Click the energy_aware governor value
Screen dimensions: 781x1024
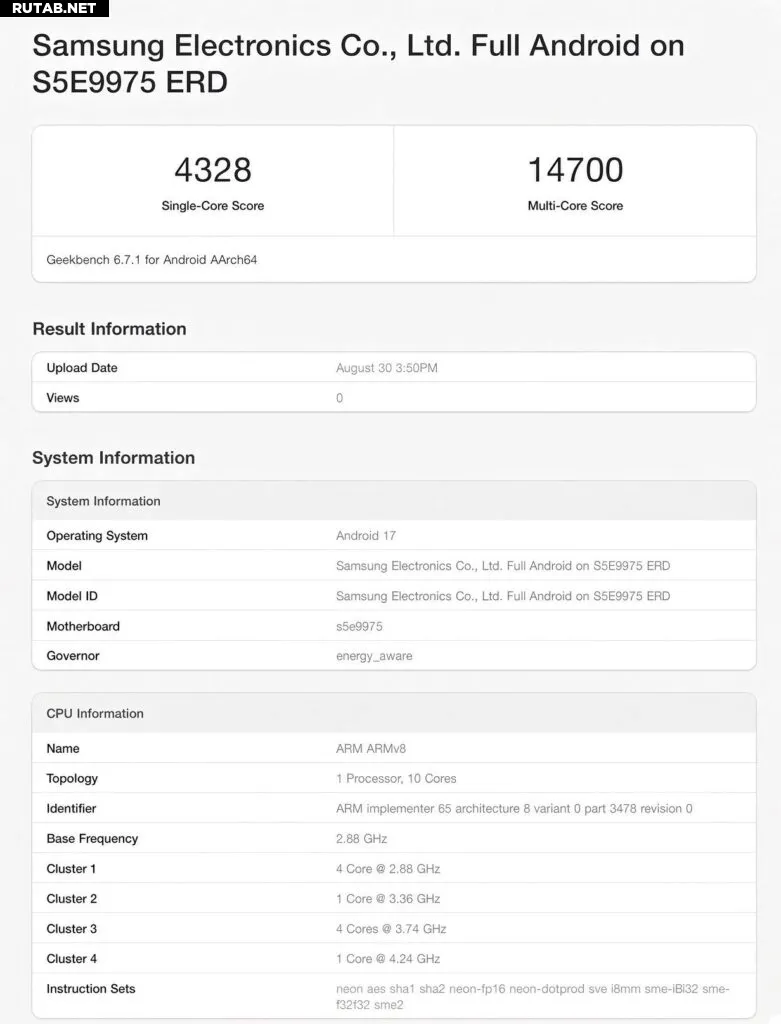pyautogui.click(x=374, y=656)
